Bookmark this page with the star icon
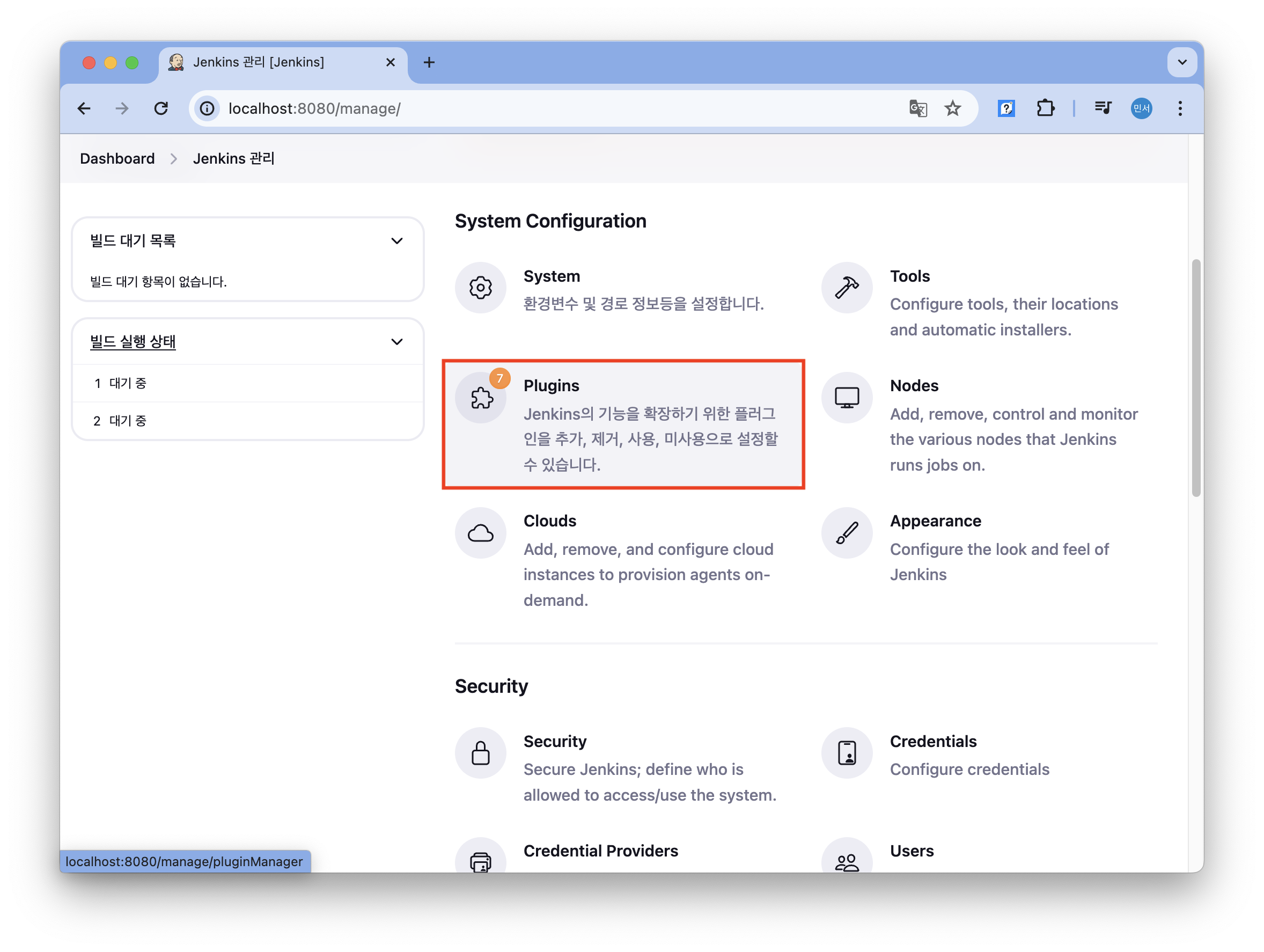 (952, 108)
